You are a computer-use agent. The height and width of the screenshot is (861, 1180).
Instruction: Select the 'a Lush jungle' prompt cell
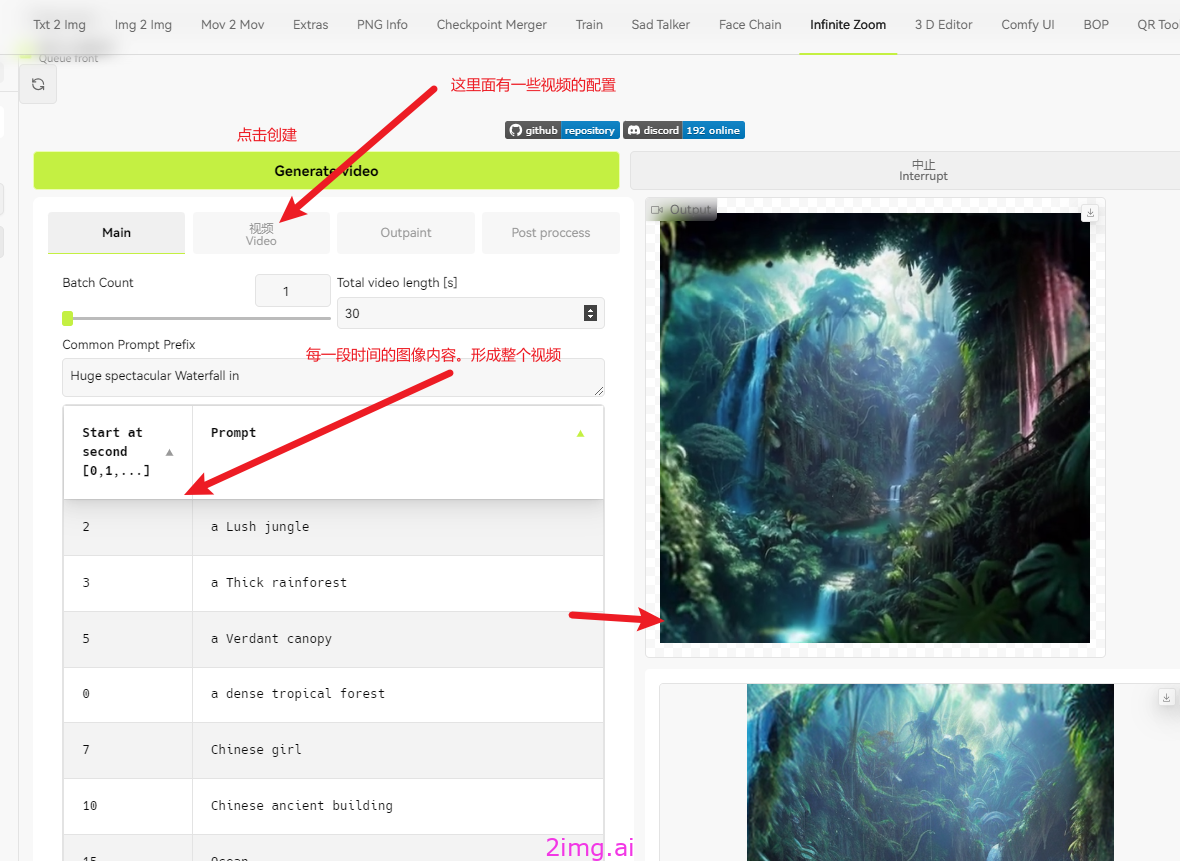(x=398, y=528)
